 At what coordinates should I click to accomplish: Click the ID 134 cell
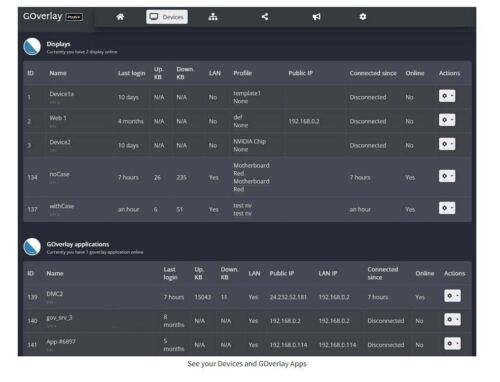[x=32, y=177]
